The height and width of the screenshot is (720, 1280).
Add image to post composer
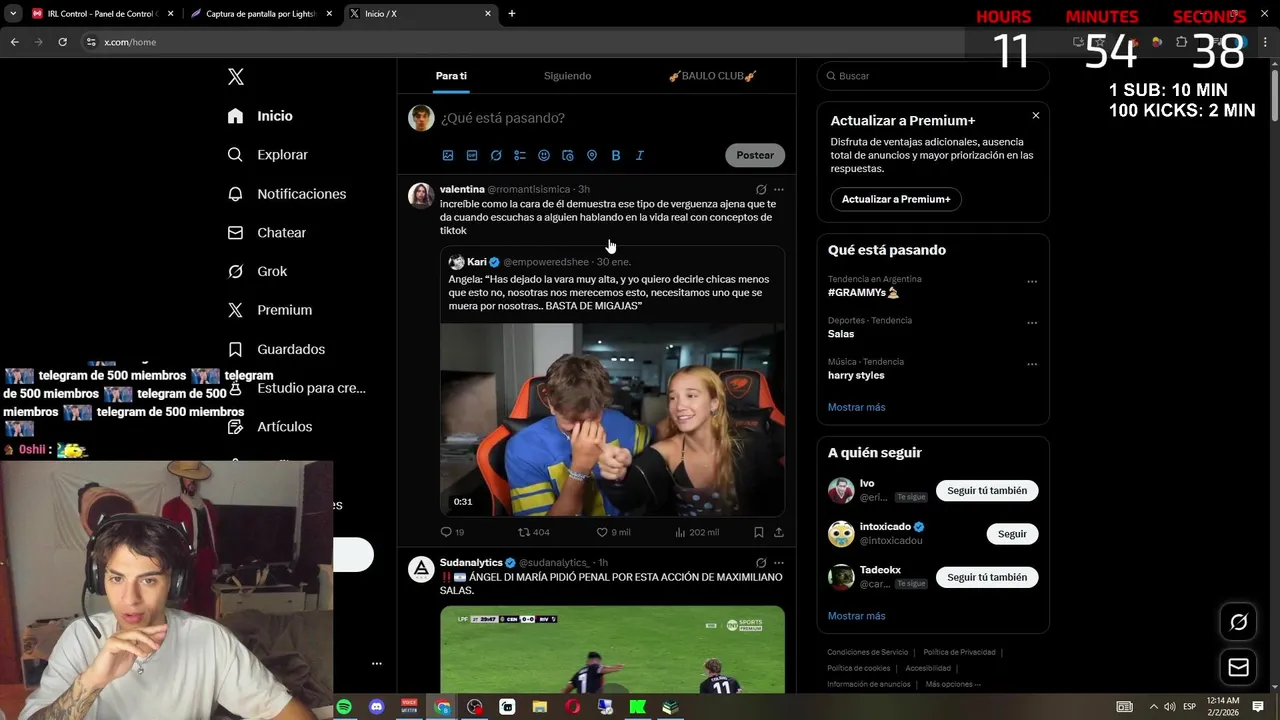(x=448, y=155)
